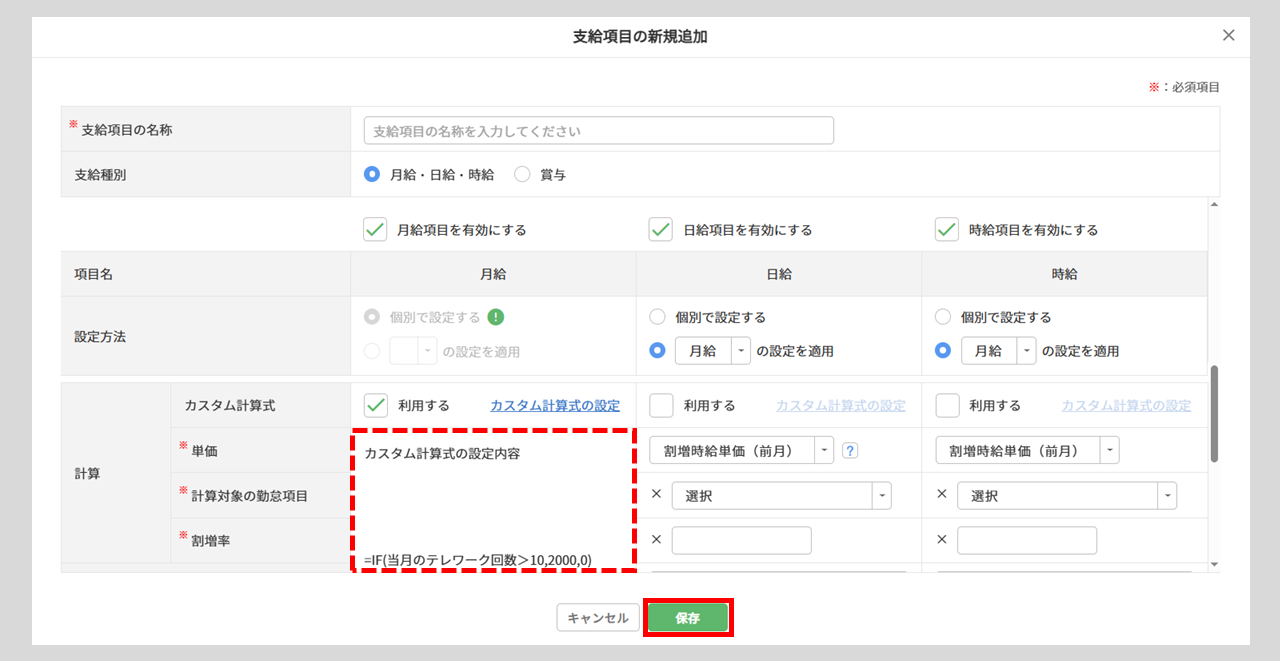Choose 個別で設定する under 日給 column
Screen dimensions: 1280x661
[x=657, y=317]
